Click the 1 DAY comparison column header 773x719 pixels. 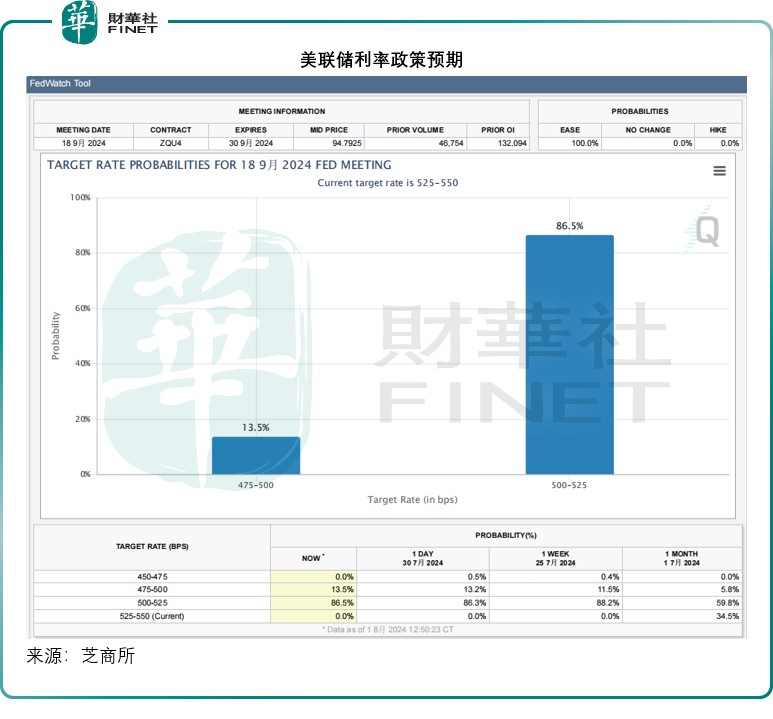422,558
